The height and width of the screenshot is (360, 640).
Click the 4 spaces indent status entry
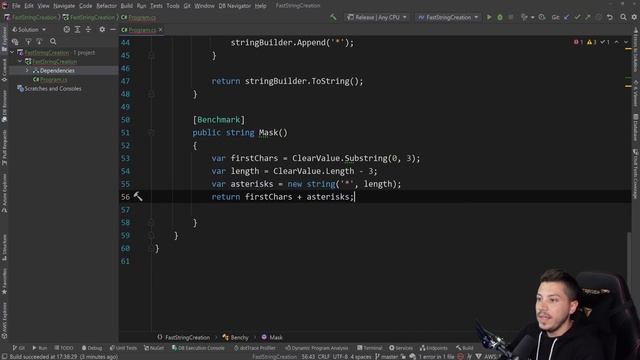[x=360, y=356]
